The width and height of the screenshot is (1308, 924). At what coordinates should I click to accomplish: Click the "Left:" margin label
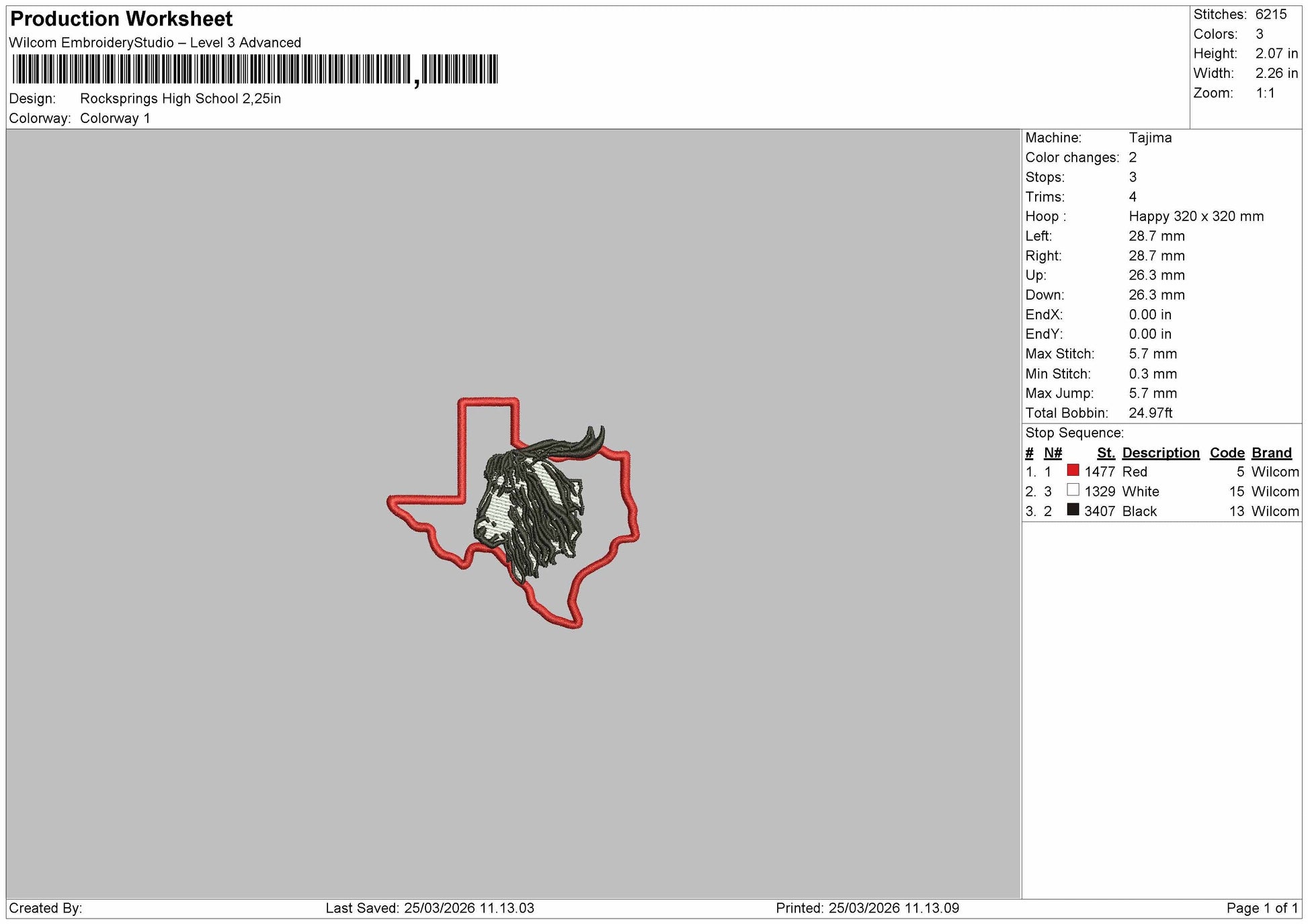pos(1039,236)
